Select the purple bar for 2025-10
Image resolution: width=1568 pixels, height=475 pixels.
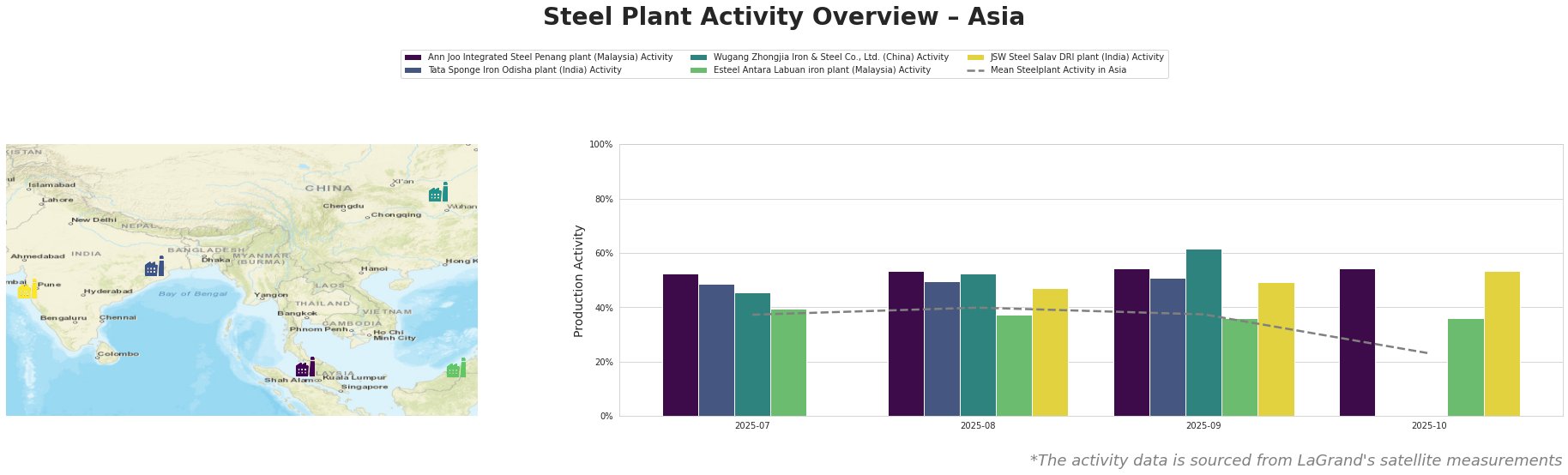(1357, 343)
